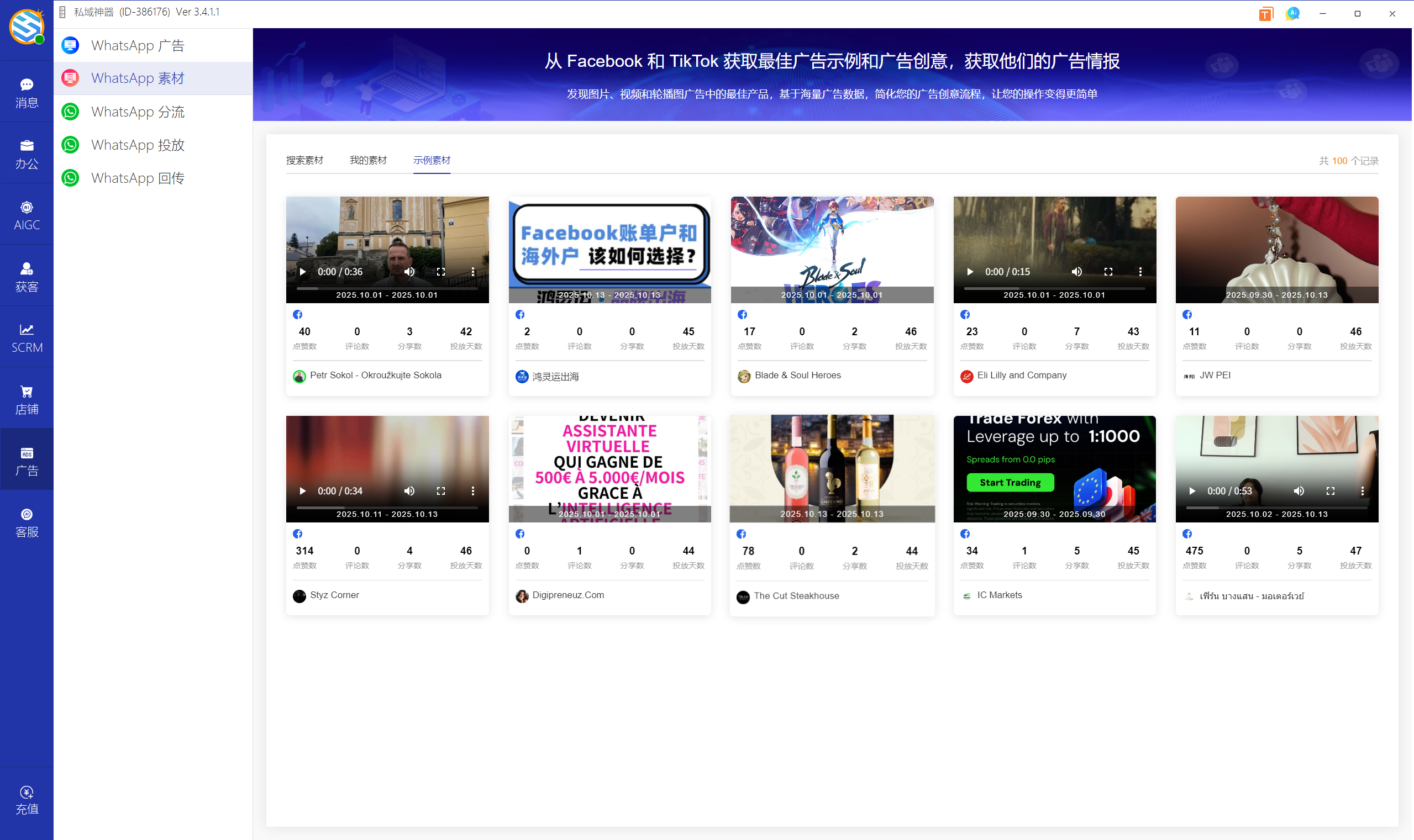Screen dimensions: 1414x840
Task: Mute the Styz Corner video
Action: [409, 491]
